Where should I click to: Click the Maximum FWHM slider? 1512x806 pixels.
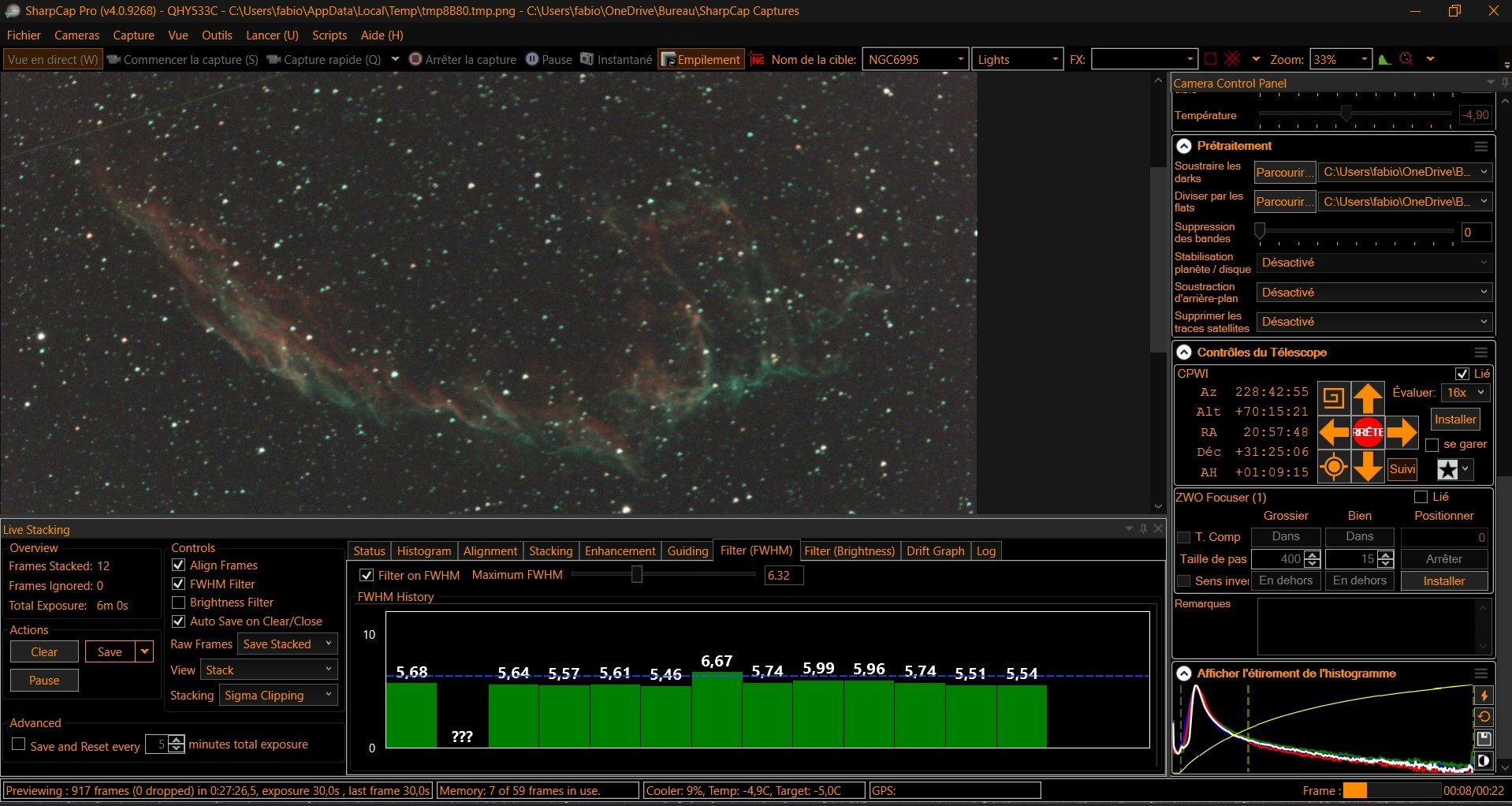(663, 575)
